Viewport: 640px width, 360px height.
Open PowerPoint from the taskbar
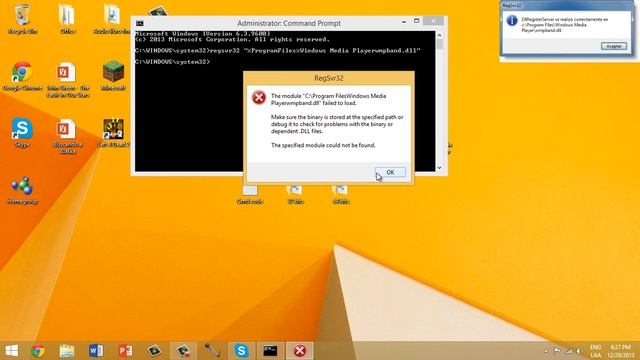click(125, 351)
